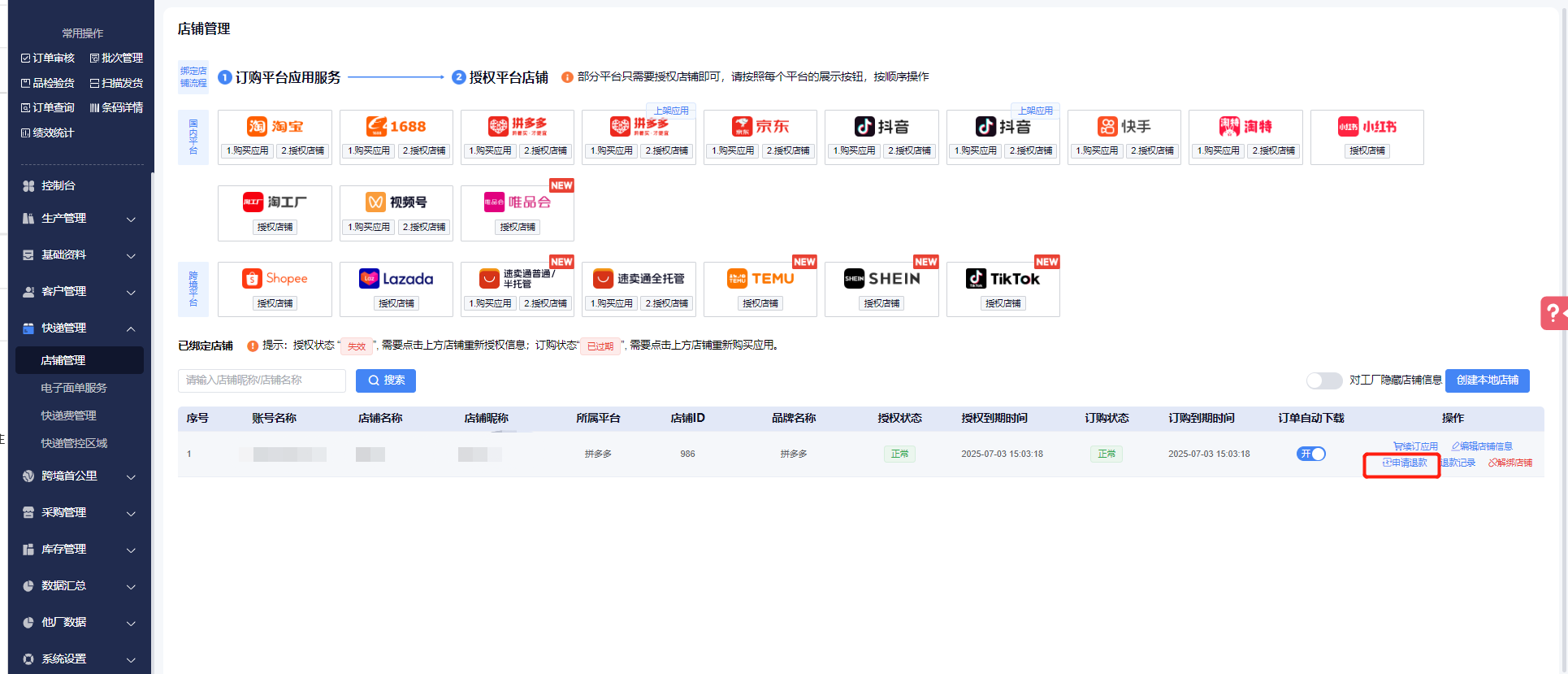Image resolution: width=1568 pixels, height=674 pixels.
Task: Click 1688's 2.授权店铺 button
Action: [x=423, y=150]
